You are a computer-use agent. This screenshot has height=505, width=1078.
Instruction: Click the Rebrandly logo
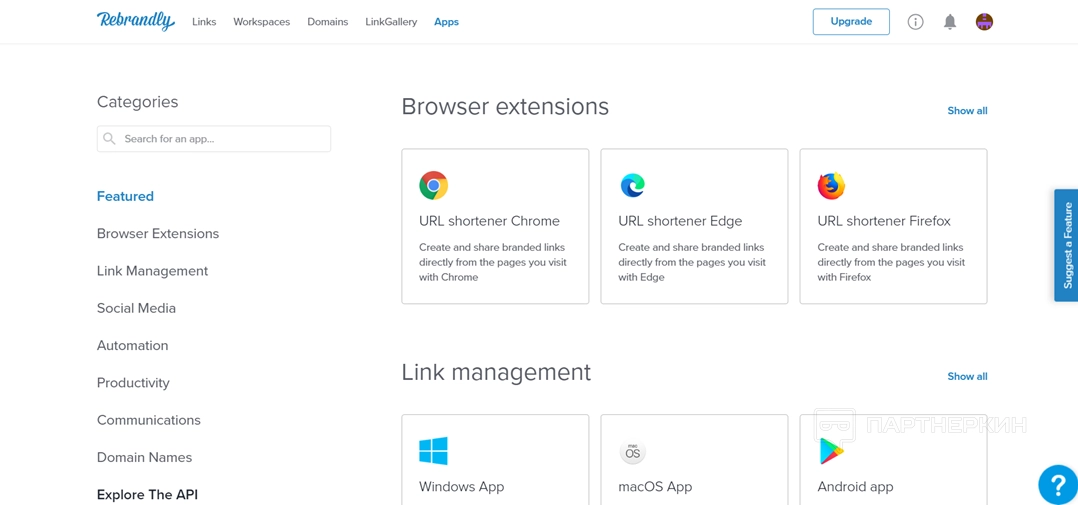(x=135, y=21)
